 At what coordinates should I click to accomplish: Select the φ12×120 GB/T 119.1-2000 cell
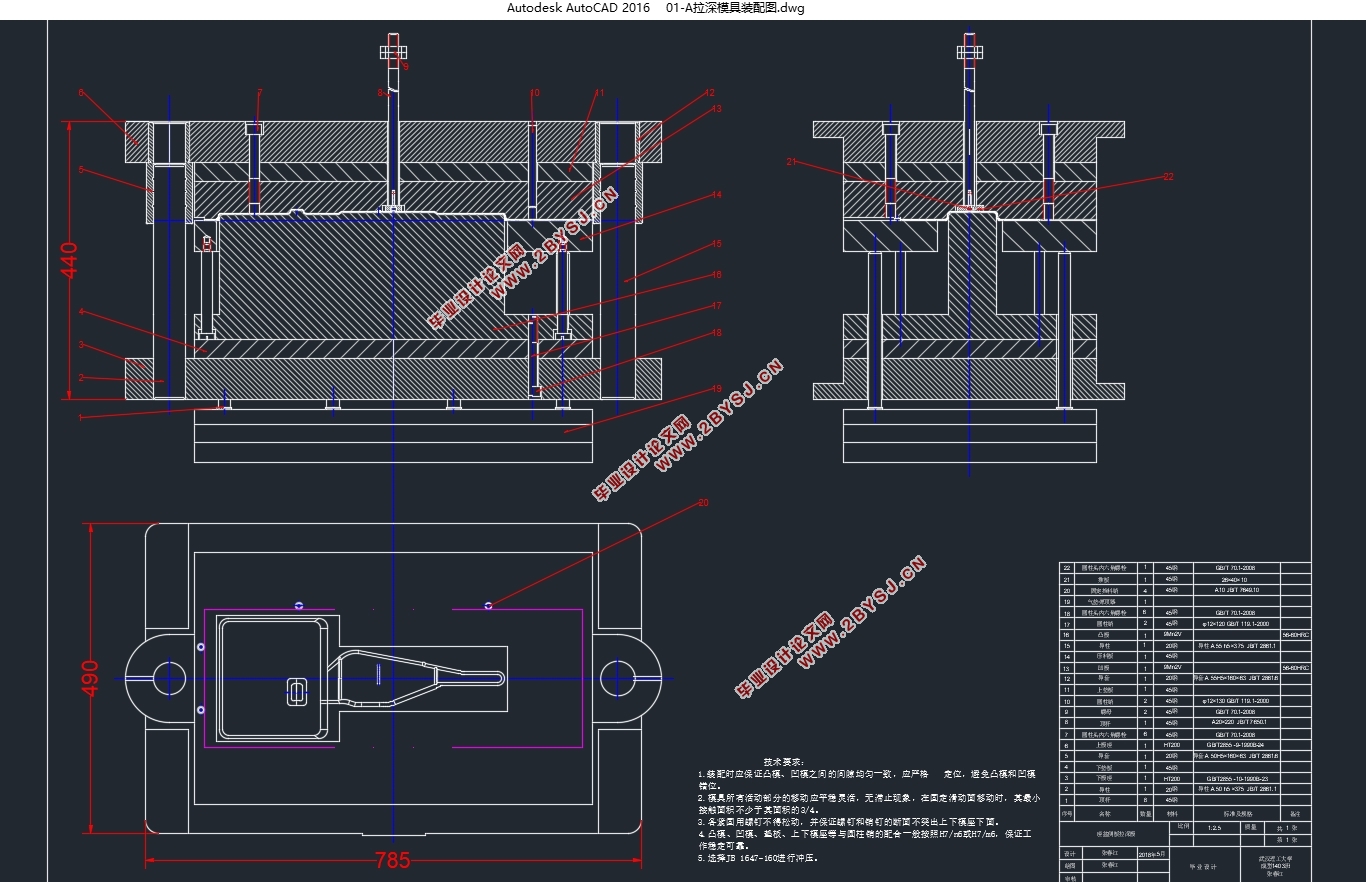(1236, 624)
